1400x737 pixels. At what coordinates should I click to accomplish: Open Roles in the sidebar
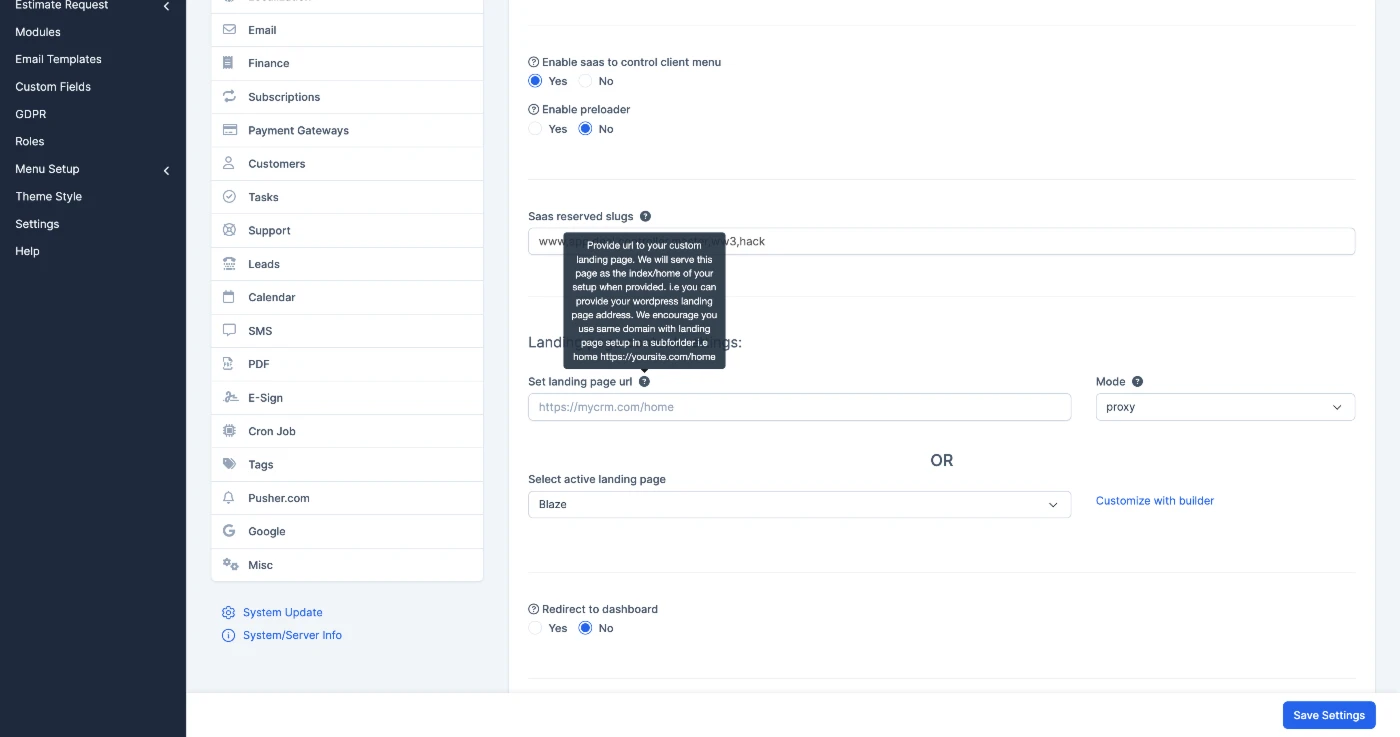coord(30,142)
